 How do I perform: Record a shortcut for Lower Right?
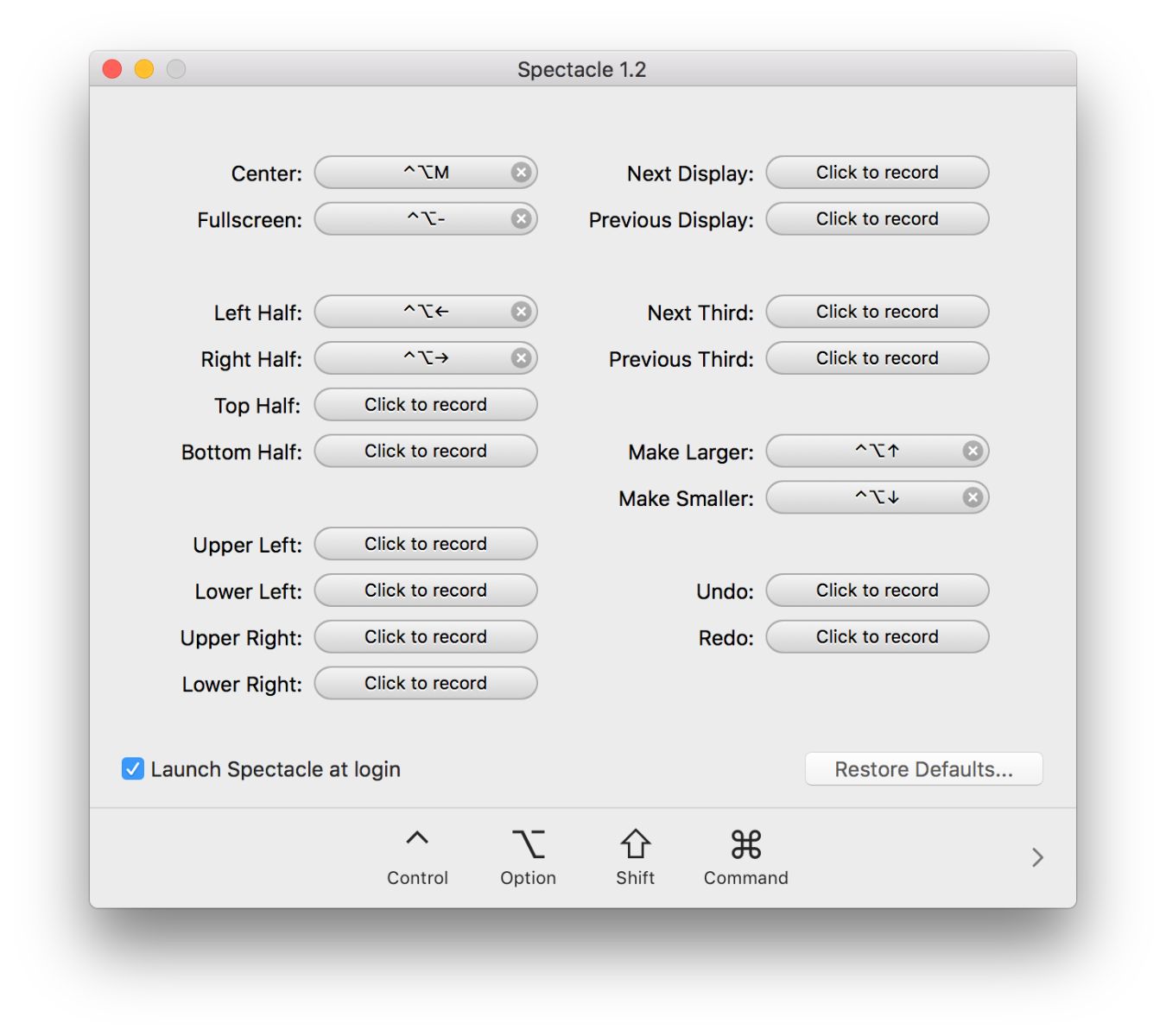click(425, 684)
